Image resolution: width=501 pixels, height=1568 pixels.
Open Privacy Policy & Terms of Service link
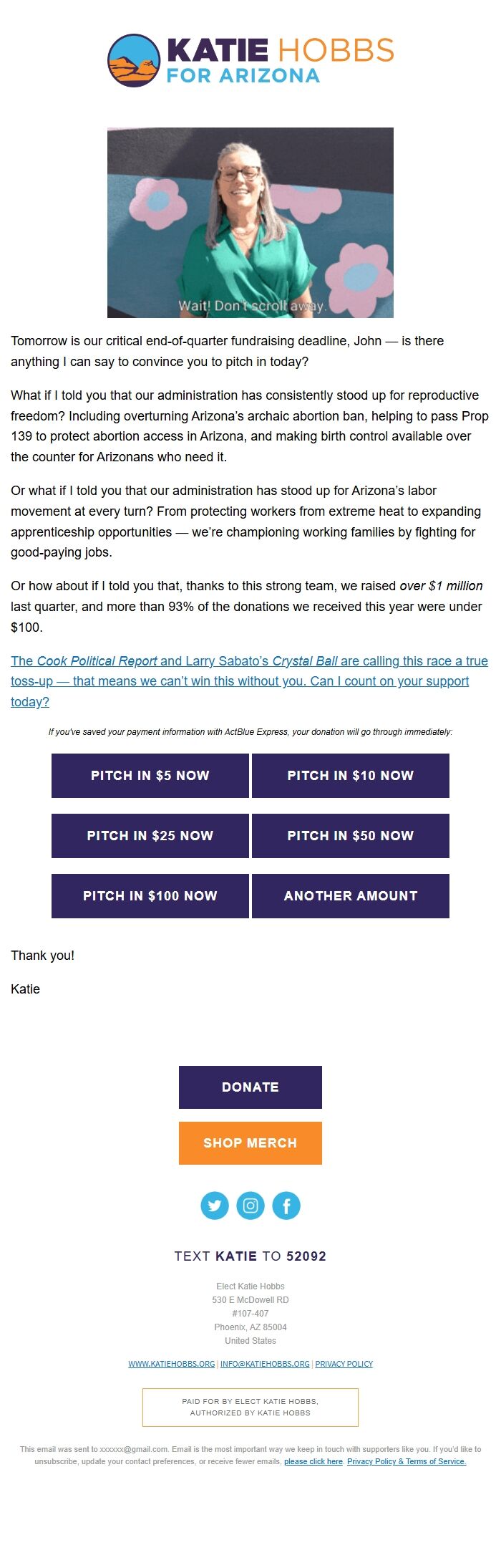[407, 1461]
